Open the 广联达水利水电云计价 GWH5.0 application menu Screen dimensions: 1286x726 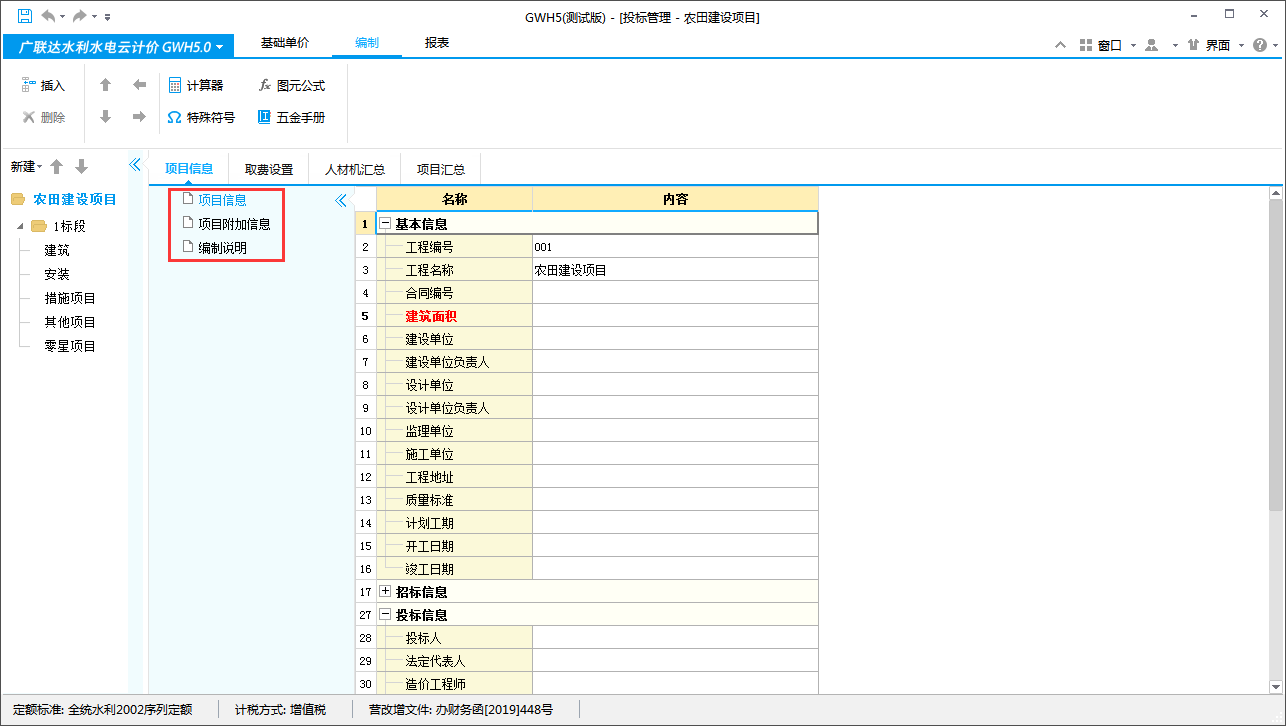click(x=119, y=46)
